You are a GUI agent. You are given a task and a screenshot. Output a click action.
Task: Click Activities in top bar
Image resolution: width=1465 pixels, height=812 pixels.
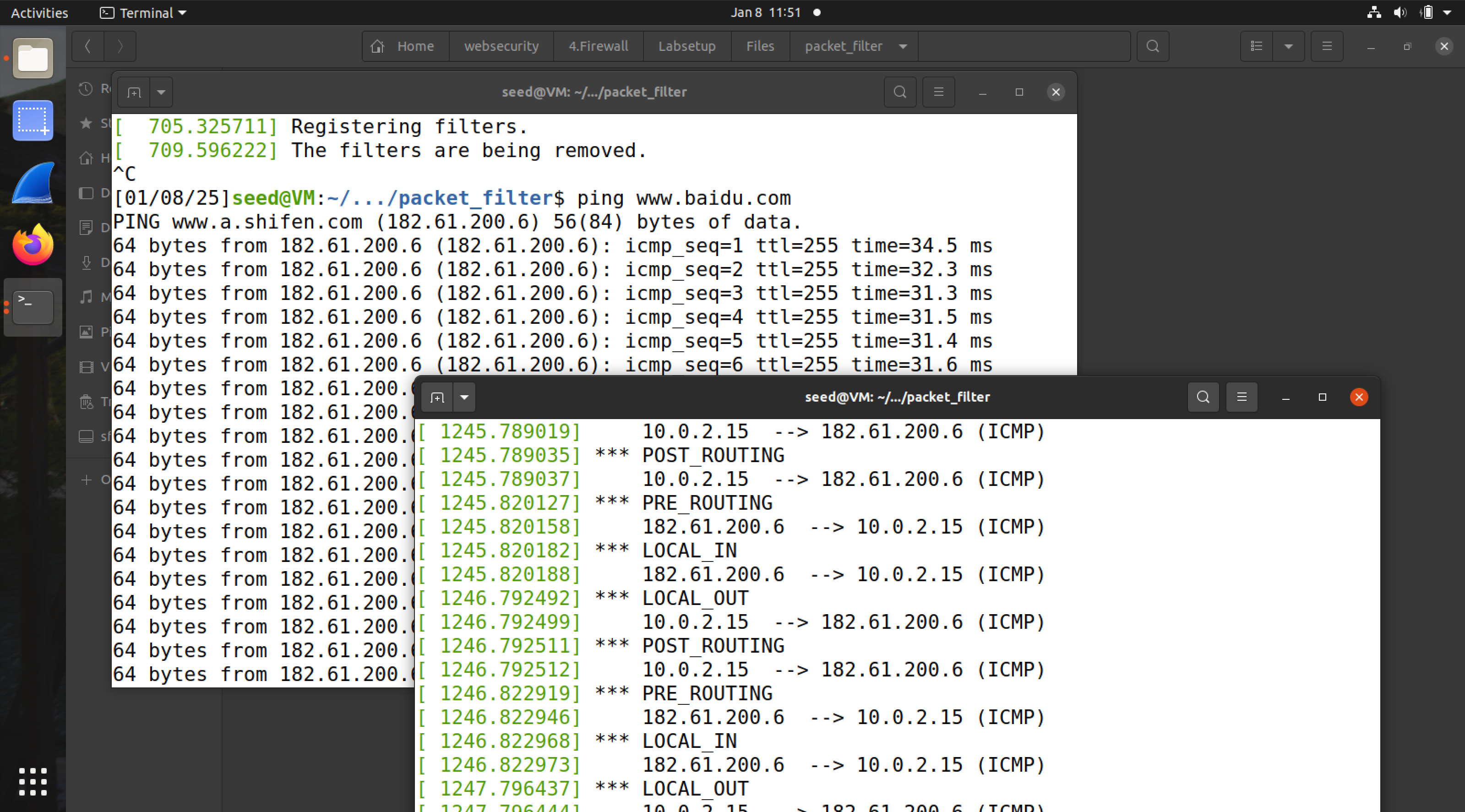click(39, 12)
